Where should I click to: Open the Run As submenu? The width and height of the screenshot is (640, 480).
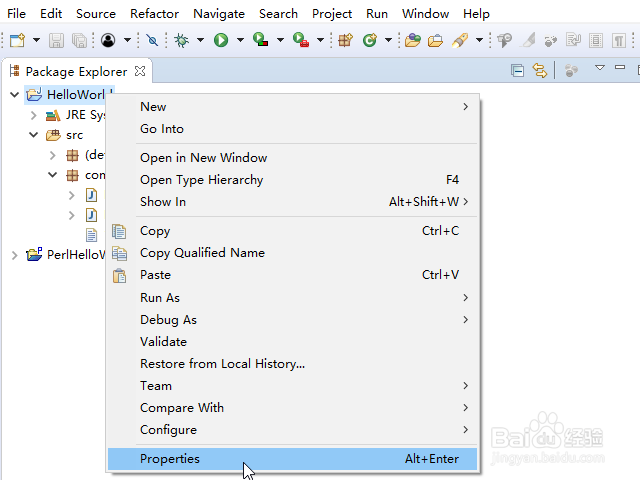pyautogui.click(x=292, y=298)
